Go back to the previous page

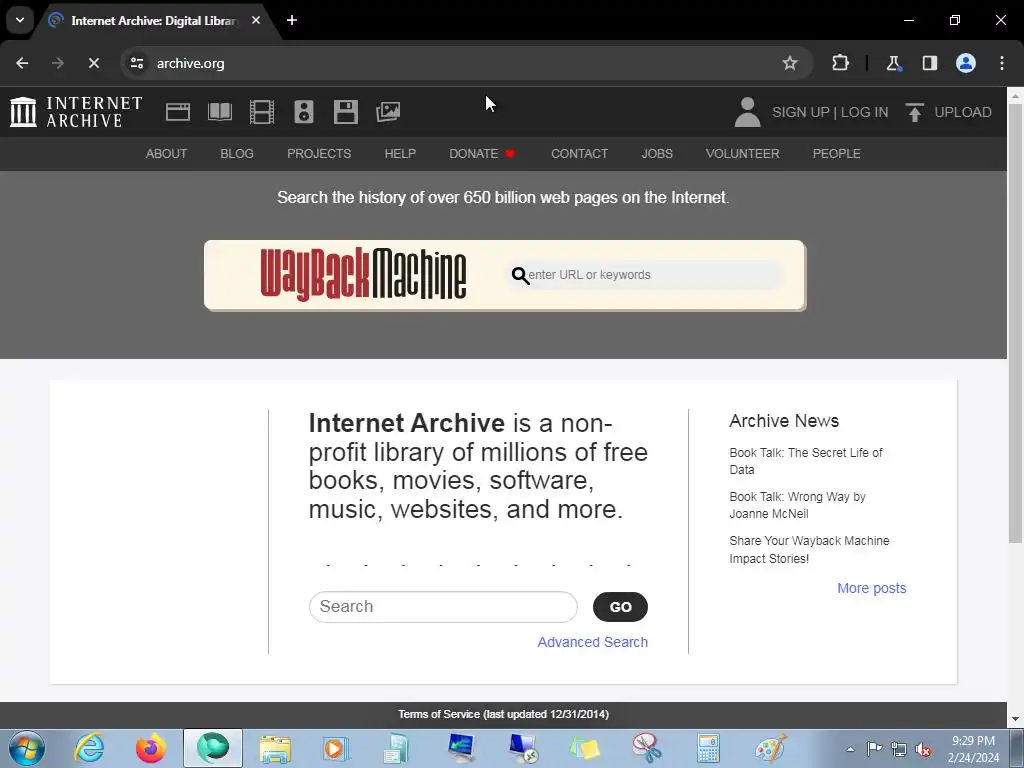pos(22,63)
